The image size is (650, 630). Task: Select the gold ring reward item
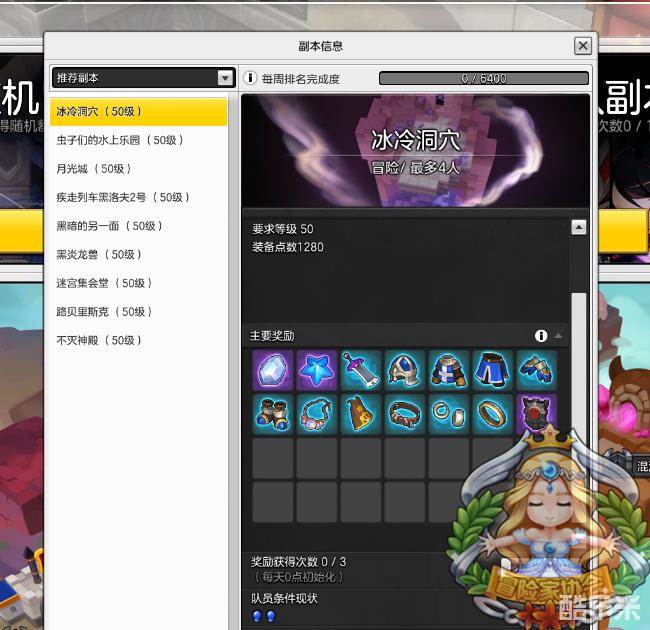(492, 413)
